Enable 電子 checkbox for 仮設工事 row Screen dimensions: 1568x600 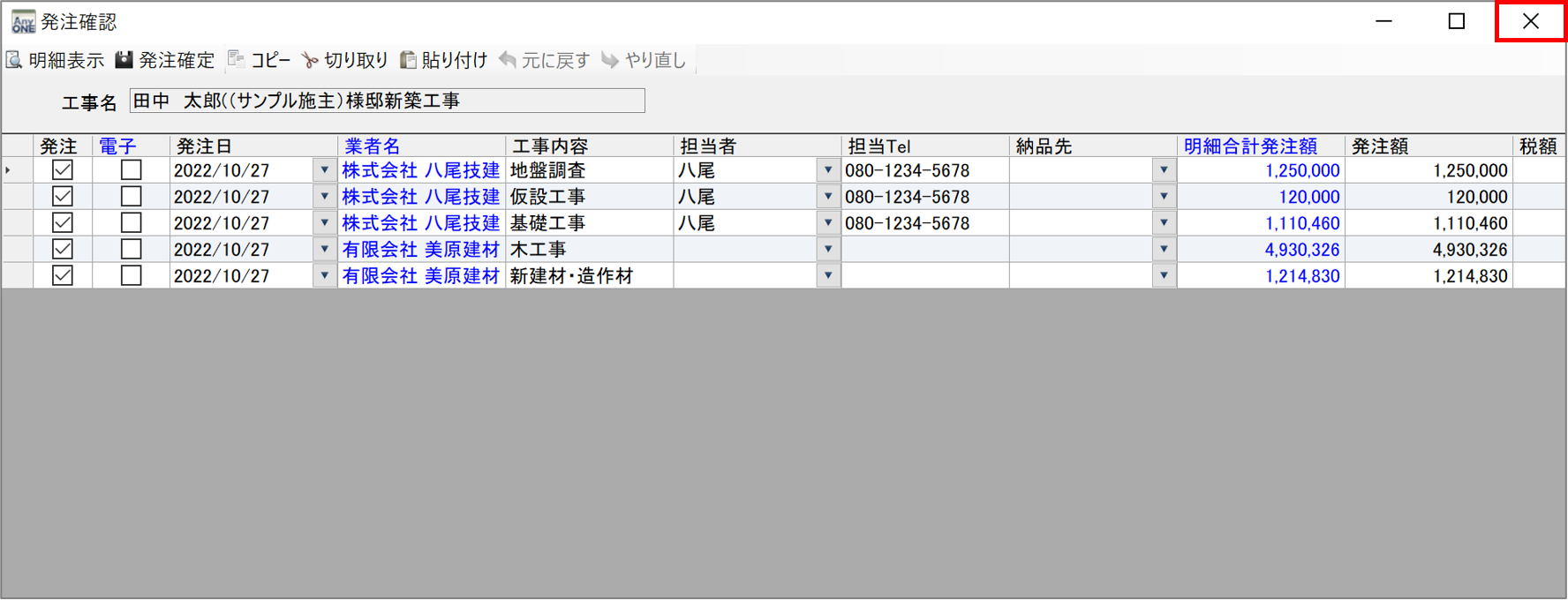click(x=131, y=197)
